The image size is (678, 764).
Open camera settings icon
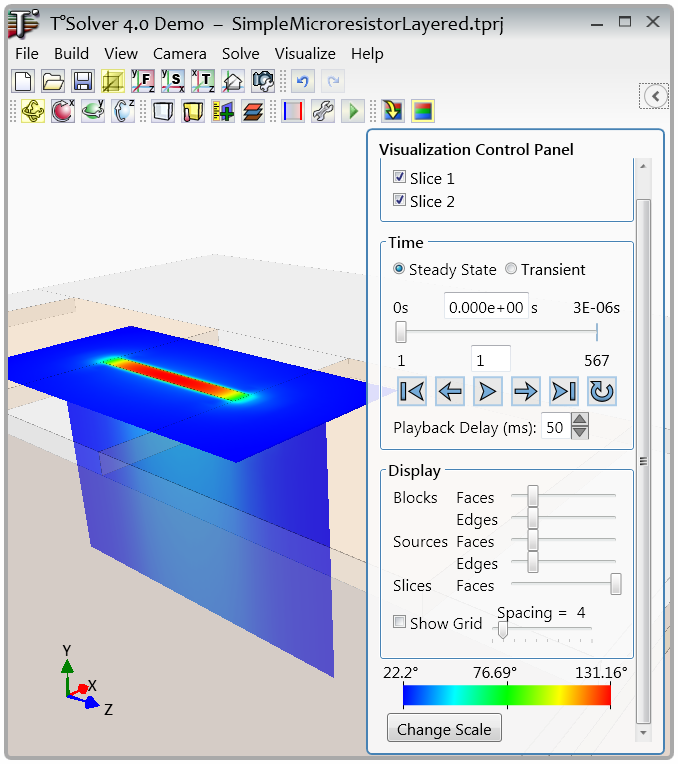pyautogui.click(x=263, y=81)
